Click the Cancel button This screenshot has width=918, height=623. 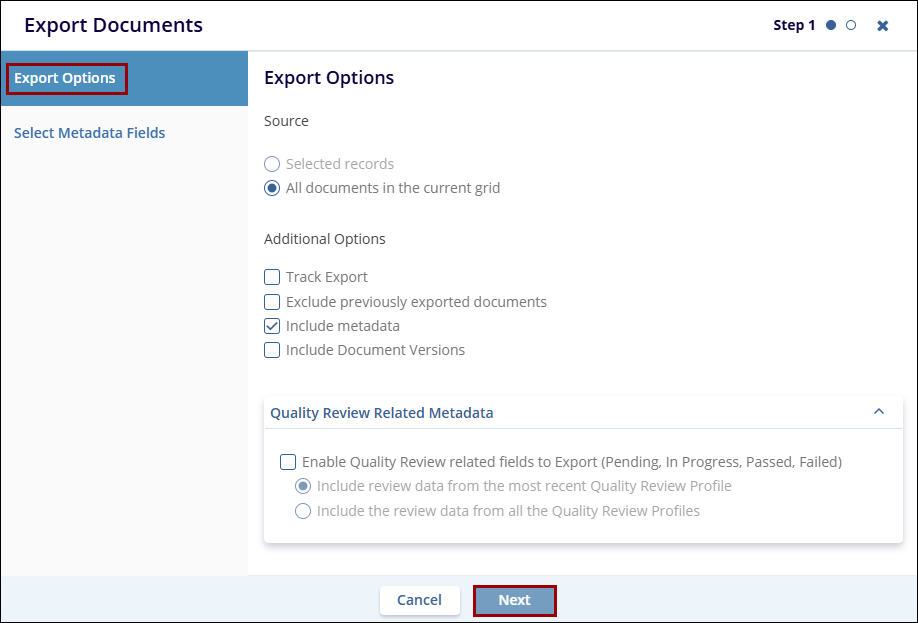point(419,600)
